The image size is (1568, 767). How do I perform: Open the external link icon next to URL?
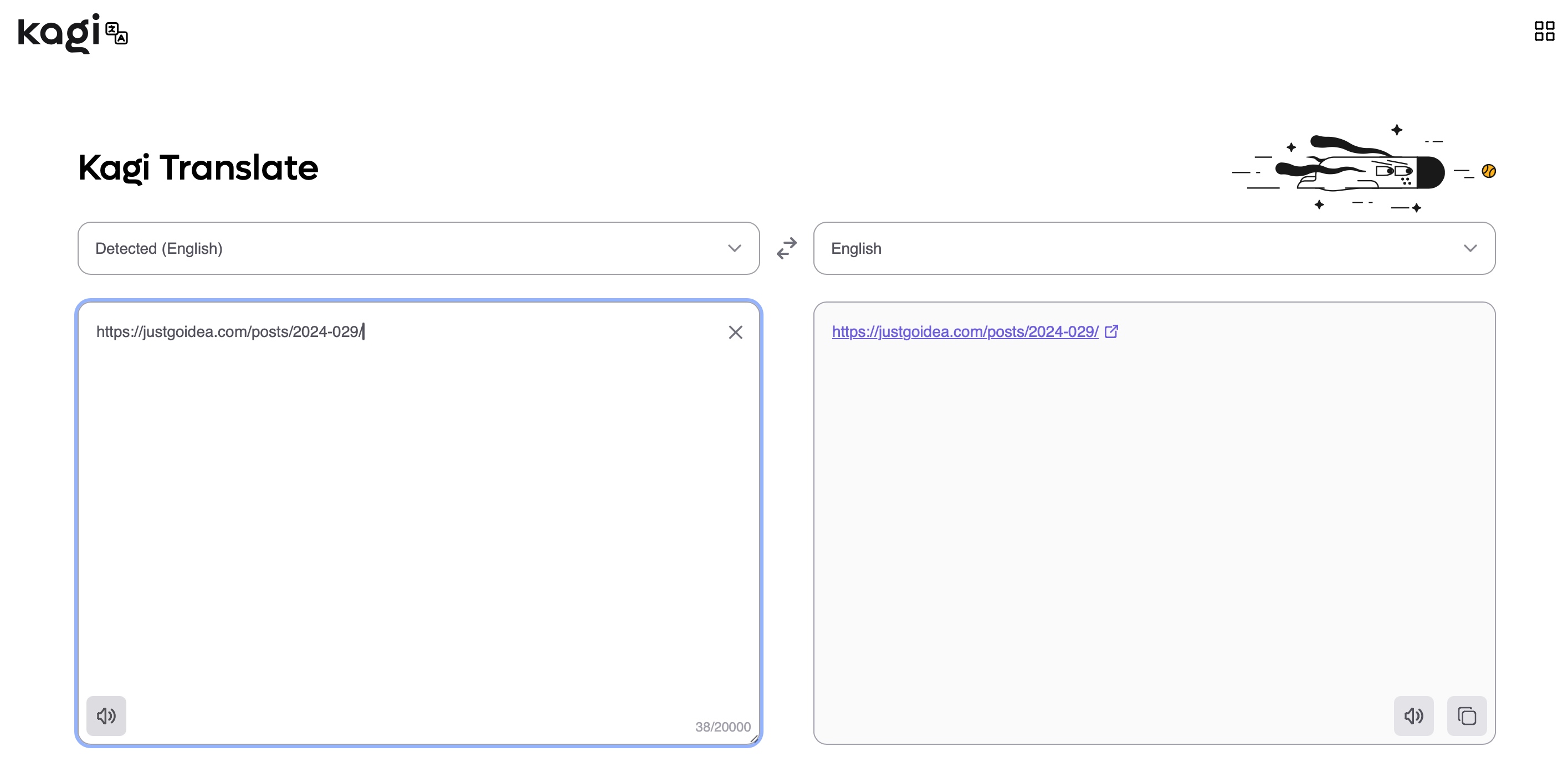(x=1111, y=331)
